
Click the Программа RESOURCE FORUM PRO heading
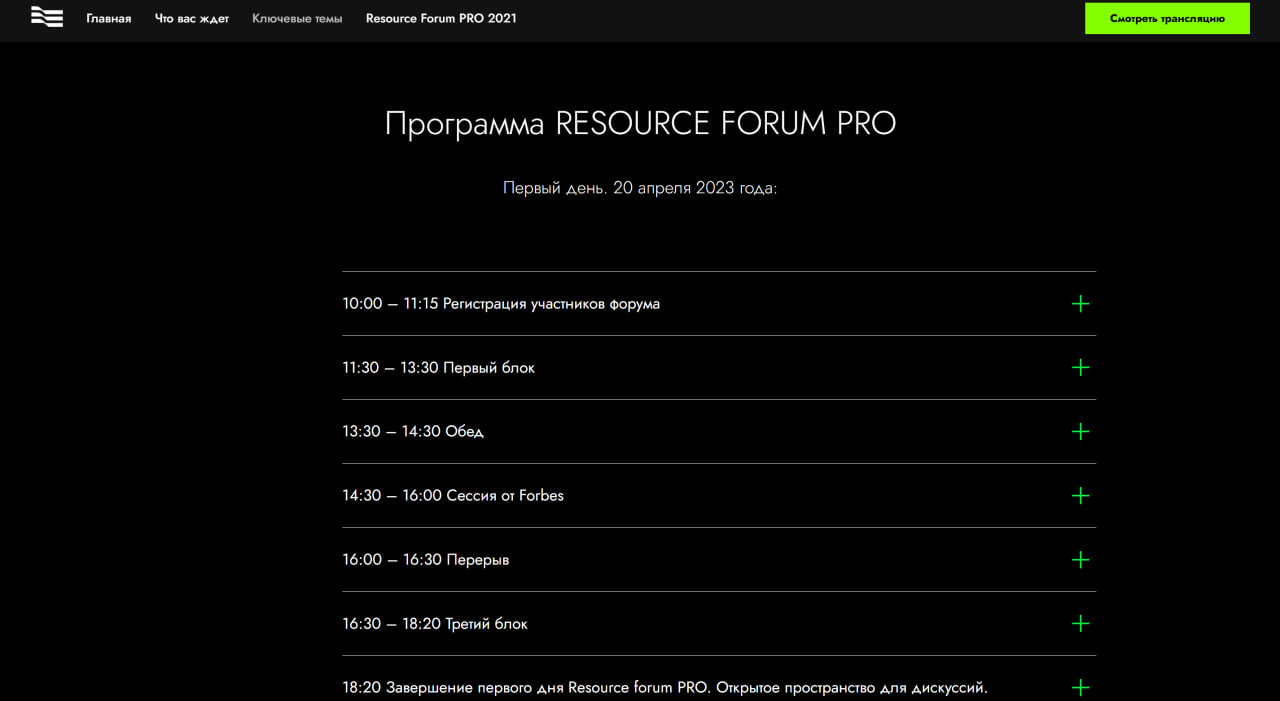pos(640,124)
